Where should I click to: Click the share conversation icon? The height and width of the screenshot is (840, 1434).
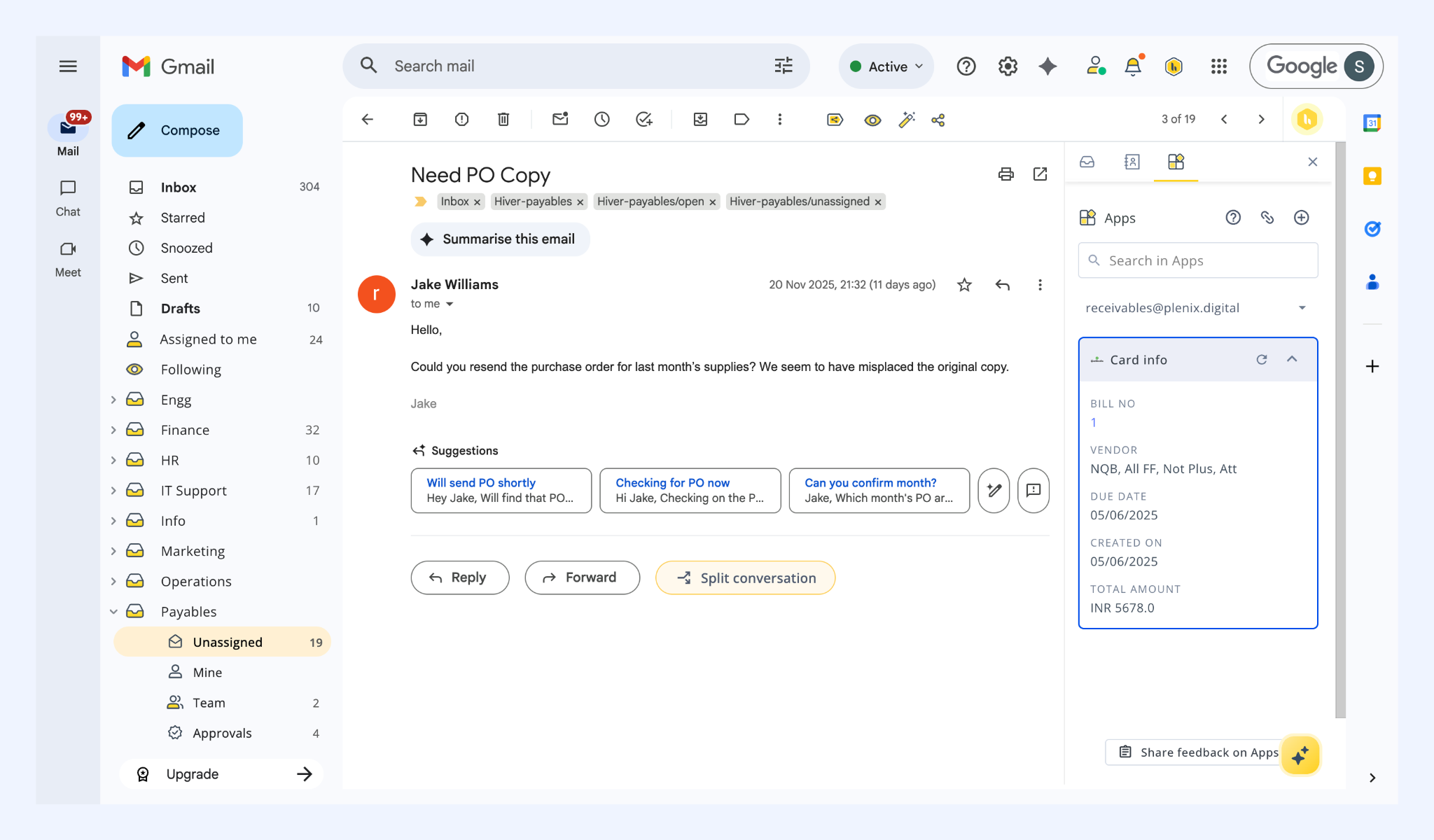[938, 120]
